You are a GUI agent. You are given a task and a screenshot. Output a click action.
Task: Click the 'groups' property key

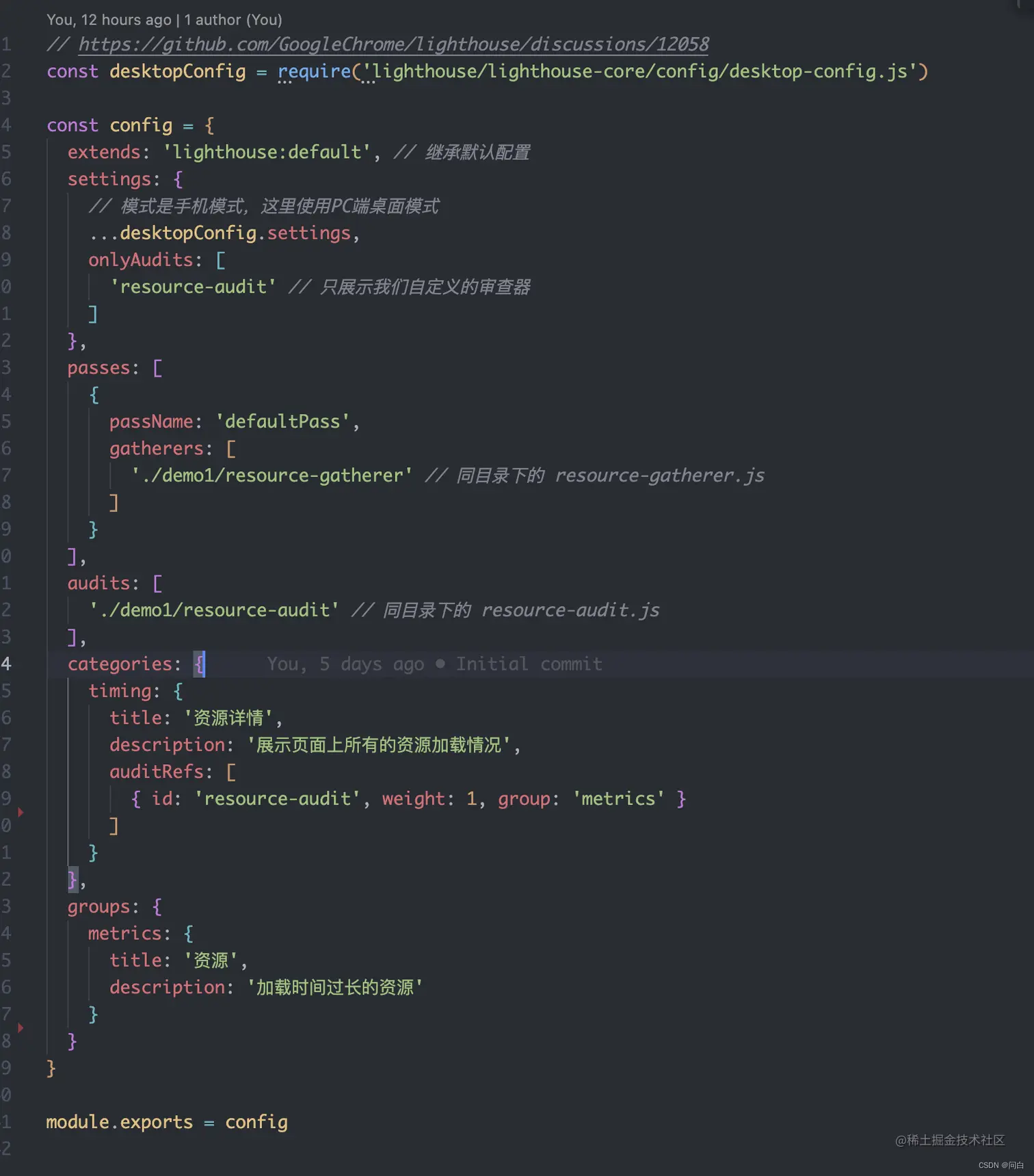pyautogui.click(x=98, y=907)
